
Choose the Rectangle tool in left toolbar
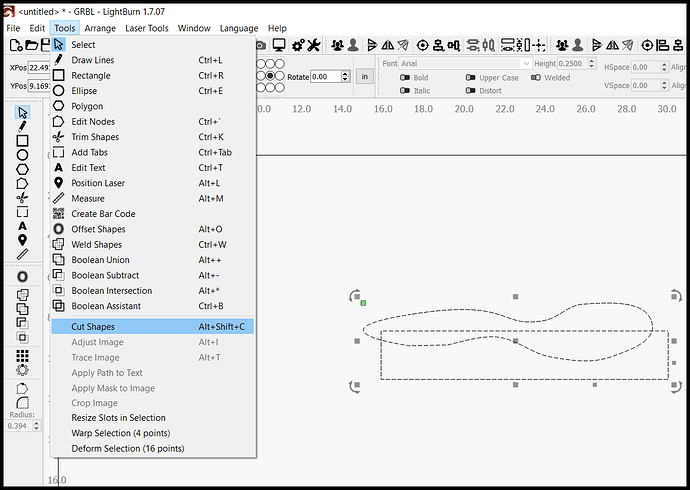[x=22, y=141]
